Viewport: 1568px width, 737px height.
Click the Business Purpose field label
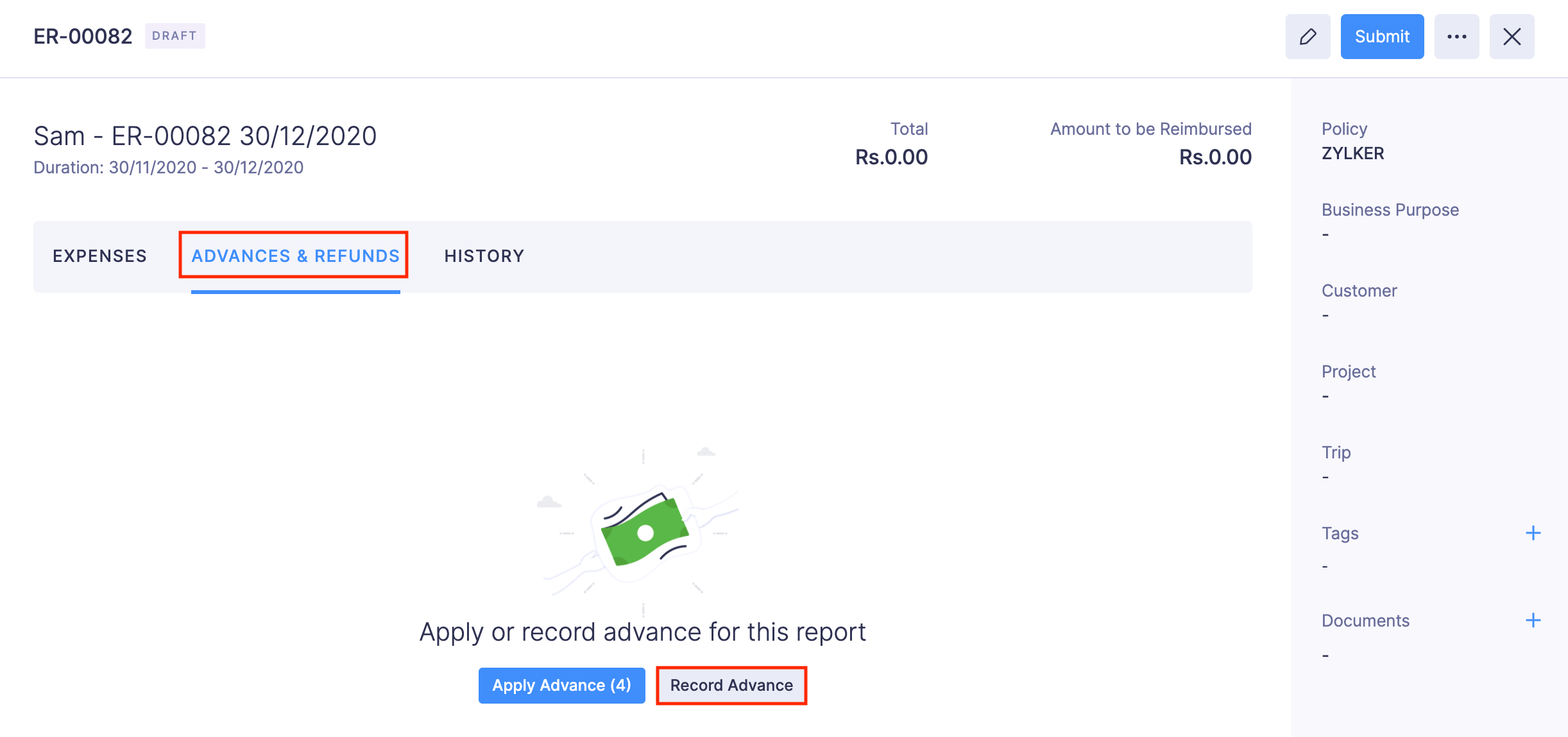click(x=1390, y=210)
